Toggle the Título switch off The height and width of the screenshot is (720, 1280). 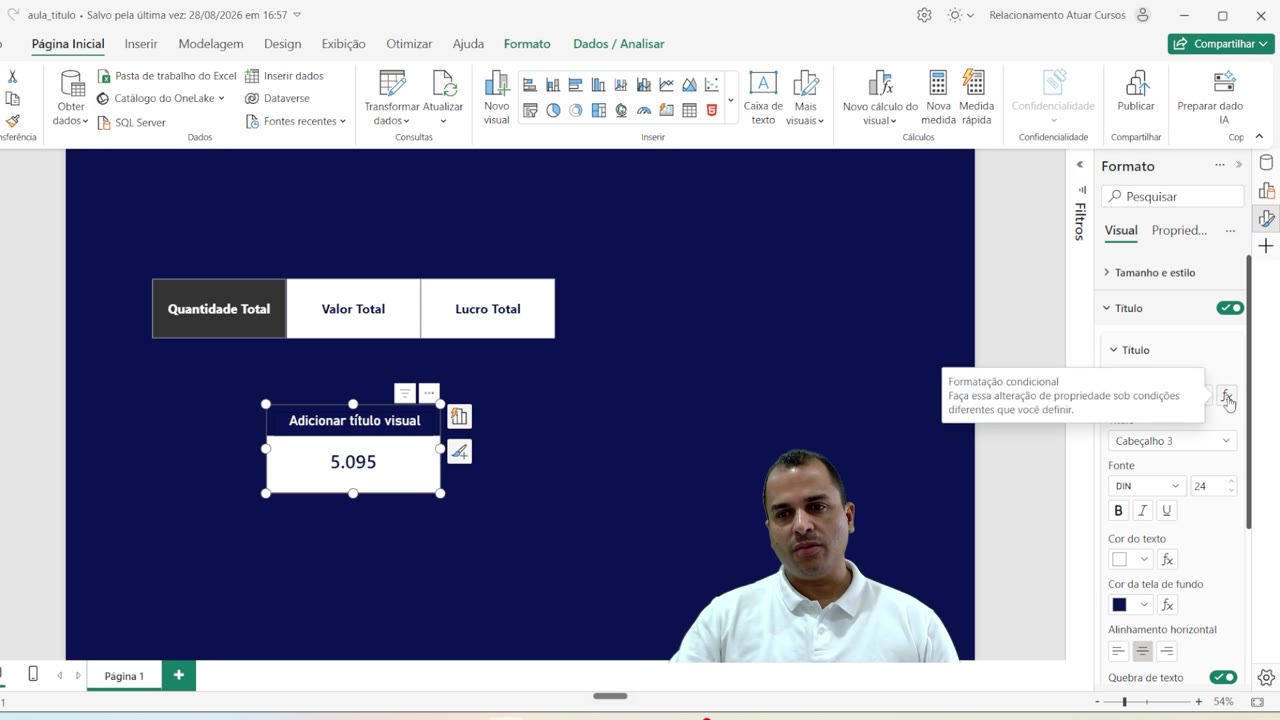[x=1230, y=308]
